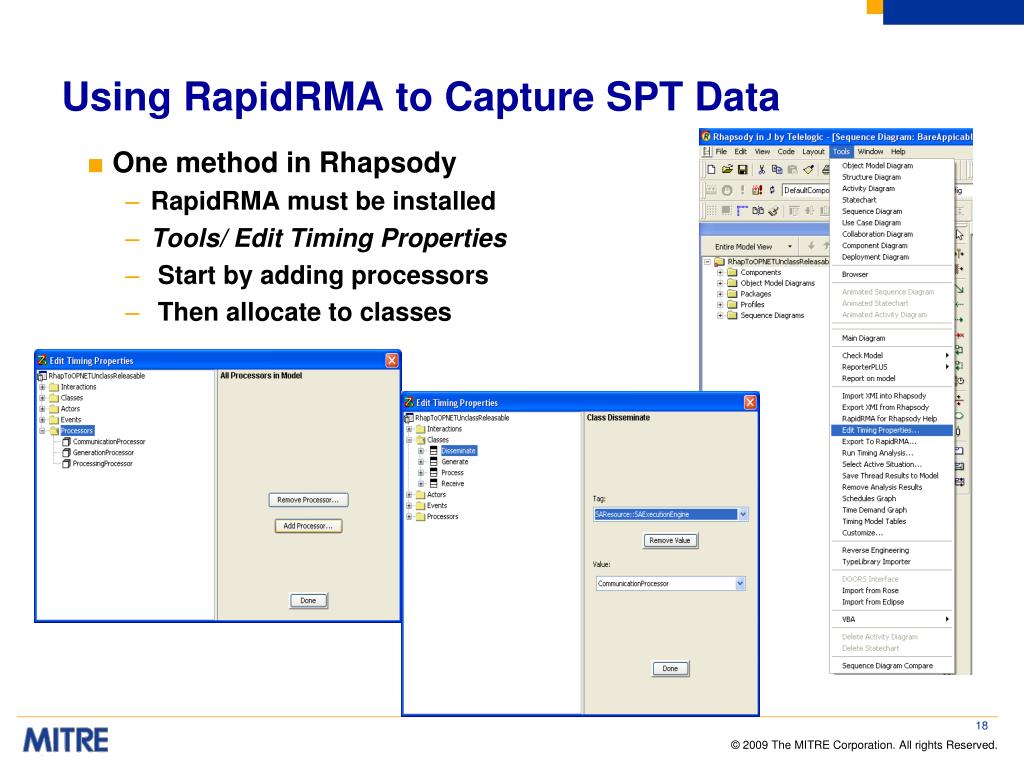Select the Process class in the right dialog tree
1024x768 pixels.
click(x=452, y=473)
